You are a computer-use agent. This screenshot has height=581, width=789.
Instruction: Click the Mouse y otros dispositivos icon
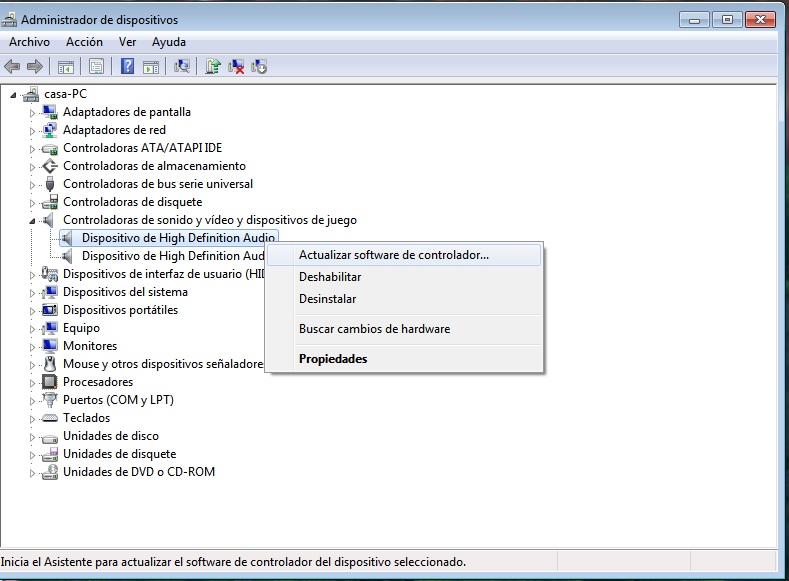click(x=49, y=364)
